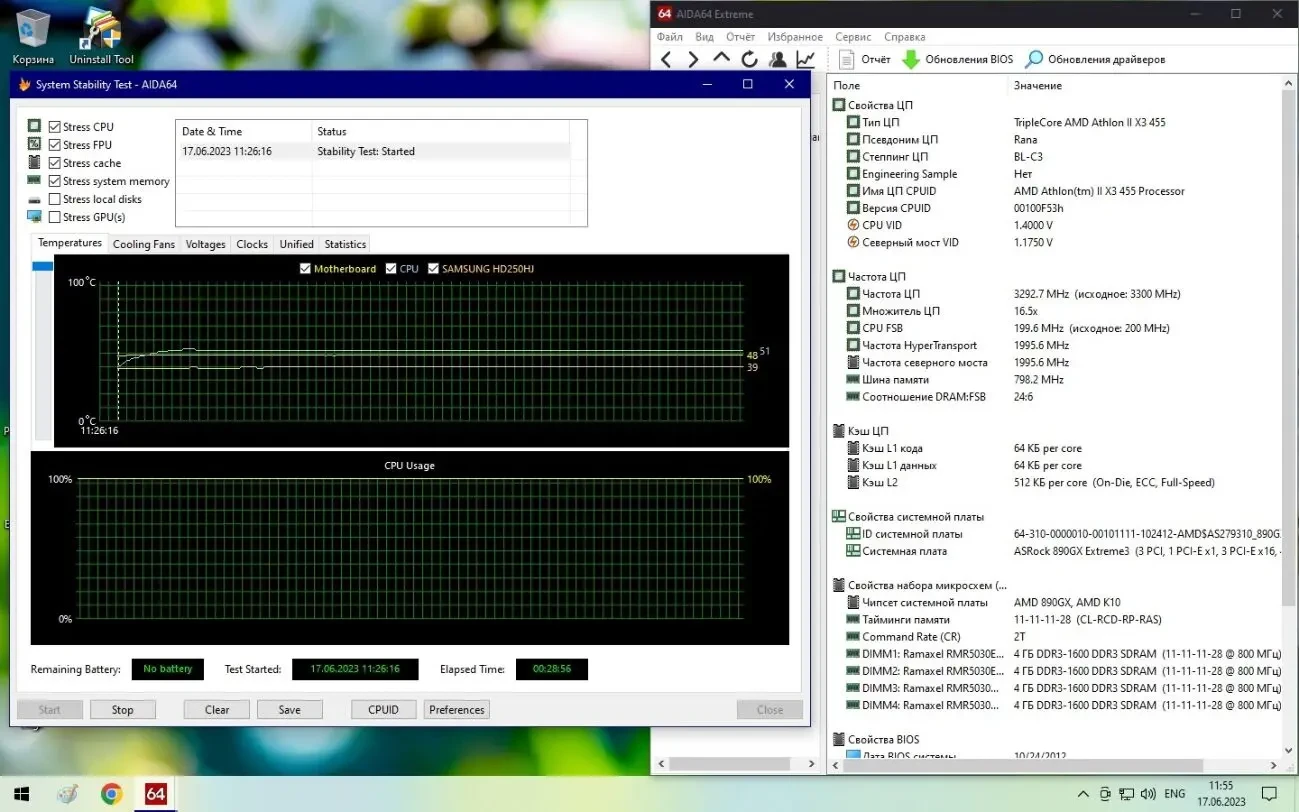
Task: Open the CPUID window via button
Action: click(383, 709)
